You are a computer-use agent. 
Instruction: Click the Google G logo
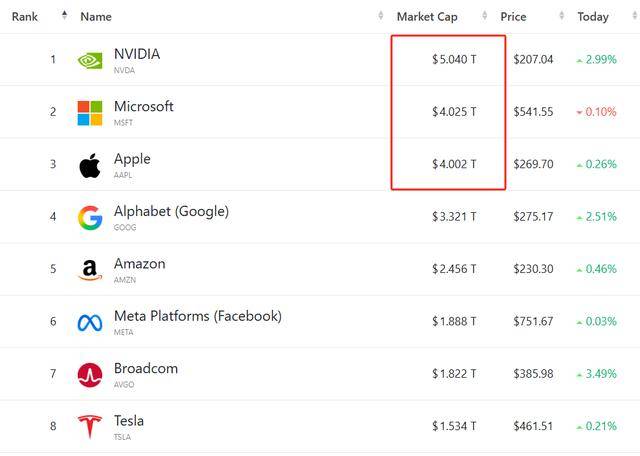pyautogui.click(x=90, y=218)
